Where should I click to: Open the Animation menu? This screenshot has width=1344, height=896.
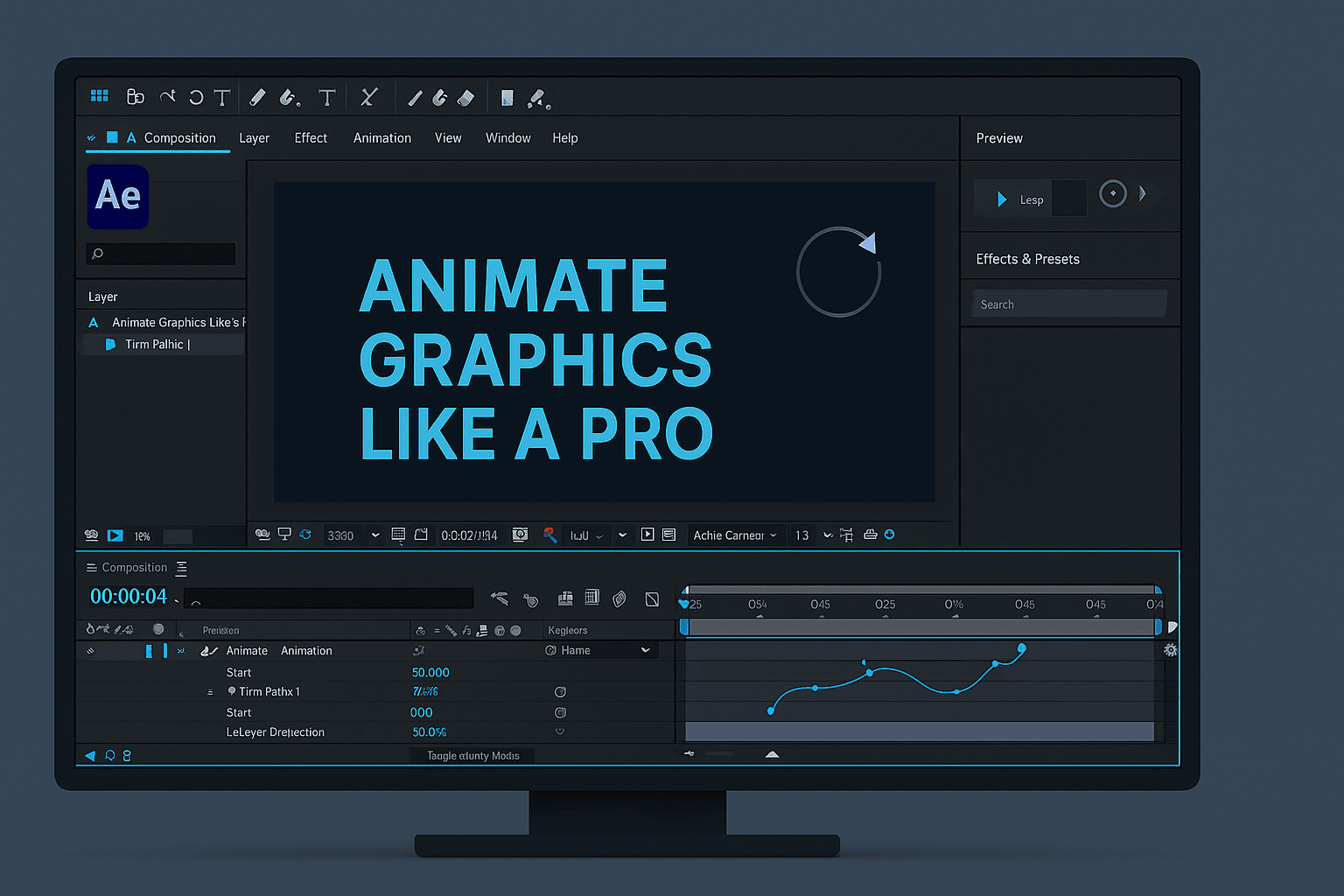382,137
